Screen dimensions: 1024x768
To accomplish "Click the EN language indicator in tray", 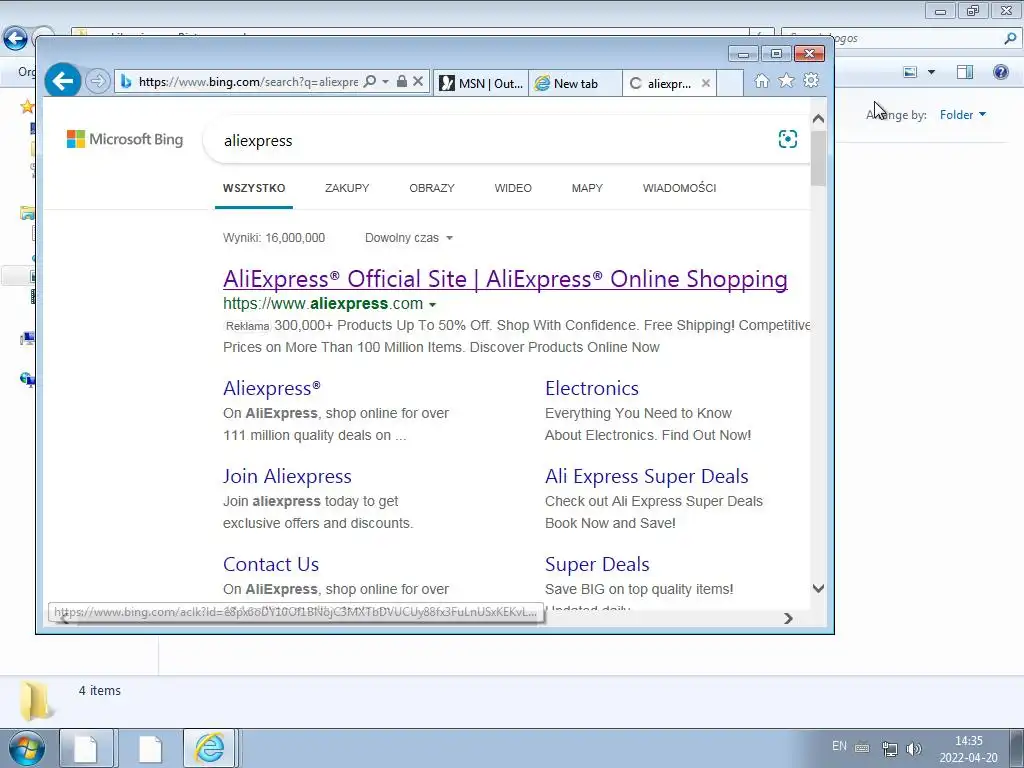I will [x=839, y=746].
